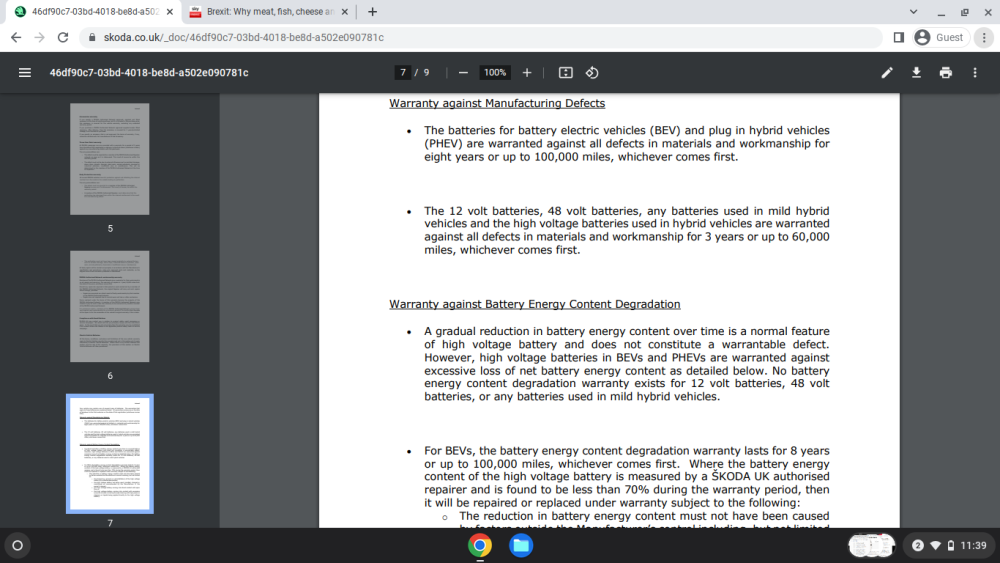Reload the current page

pyautogui.click(x=62, y=38)
